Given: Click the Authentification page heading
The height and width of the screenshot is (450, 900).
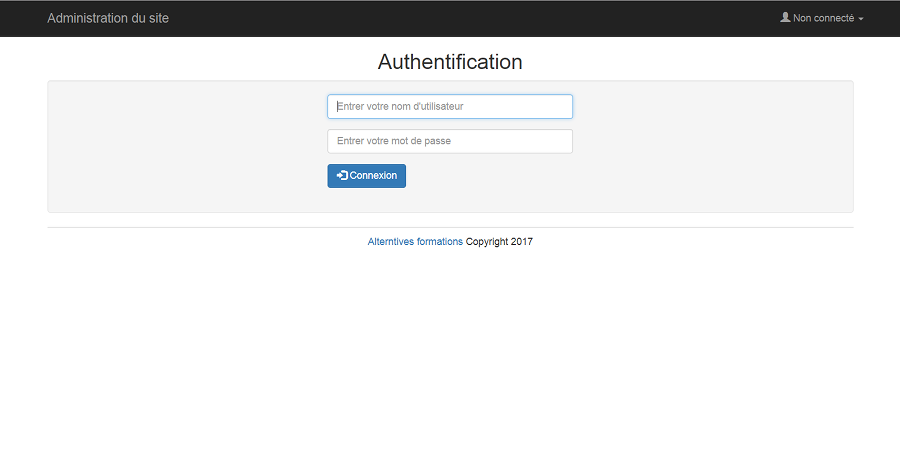Looking at the screenshot, I should (x=450, y=62).
